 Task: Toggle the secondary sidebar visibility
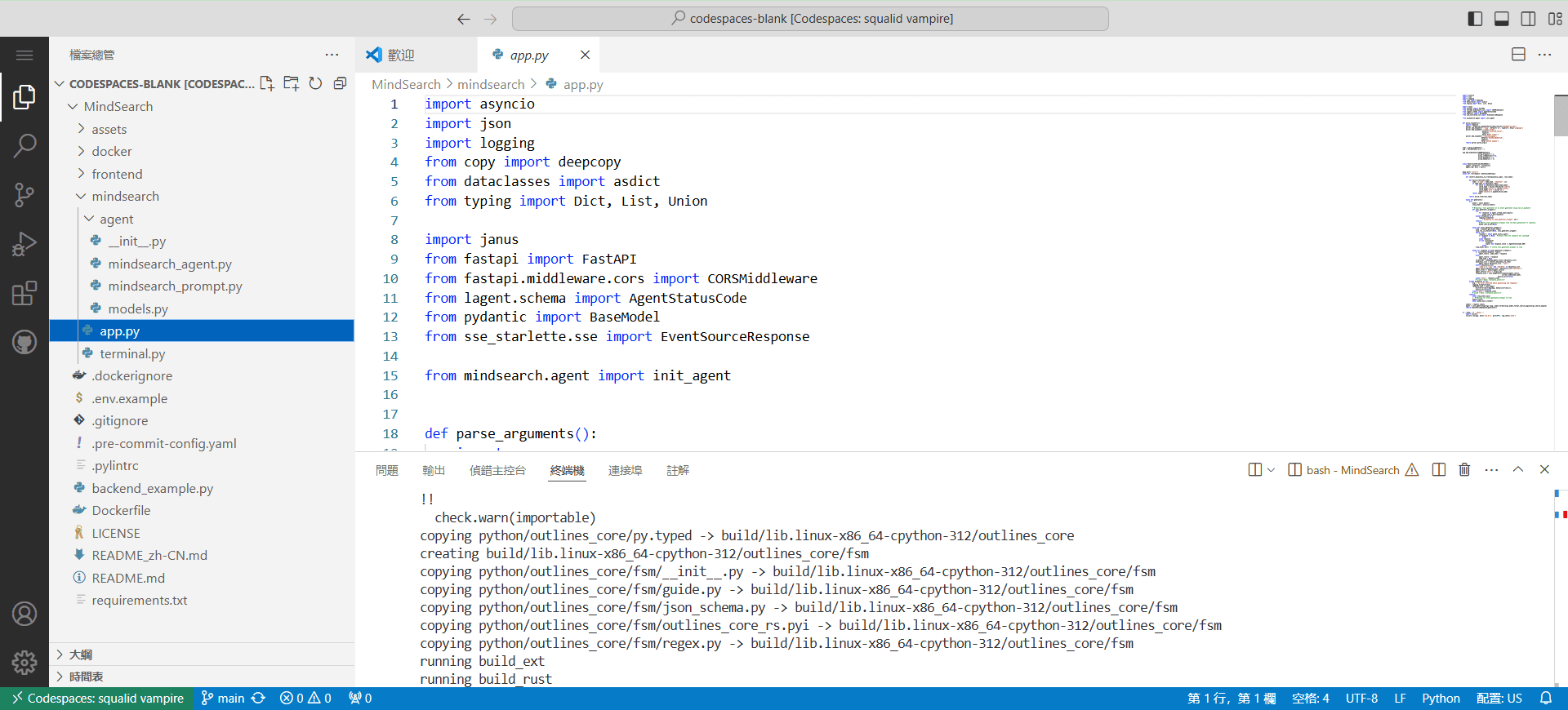point(1528,19)
